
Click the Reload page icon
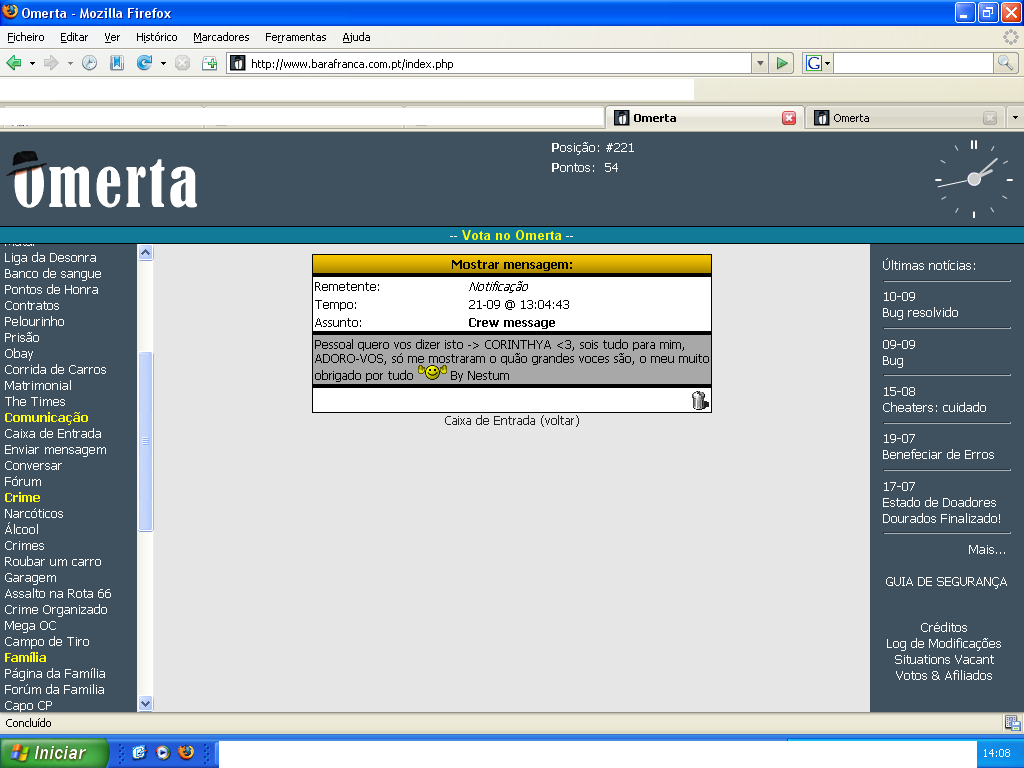coord(144,63)
